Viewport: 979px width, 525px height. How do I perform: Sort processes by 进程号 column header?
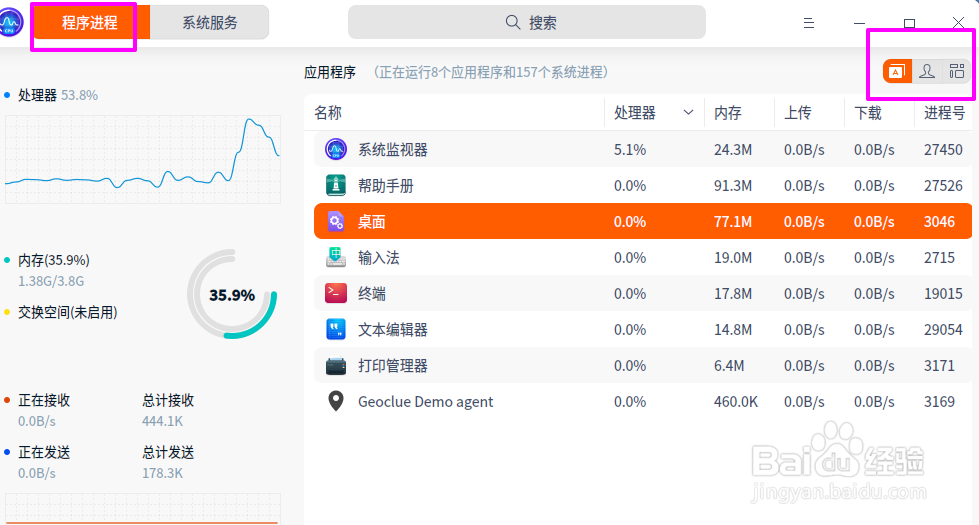(x=944, y=112)
